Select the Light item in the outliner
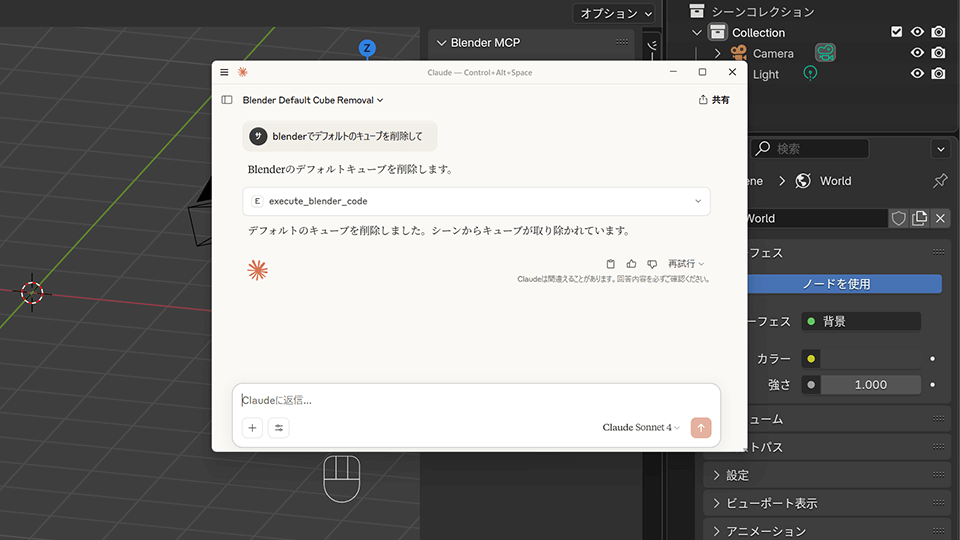This screenshot has height=540, width=960. [765, 74]
